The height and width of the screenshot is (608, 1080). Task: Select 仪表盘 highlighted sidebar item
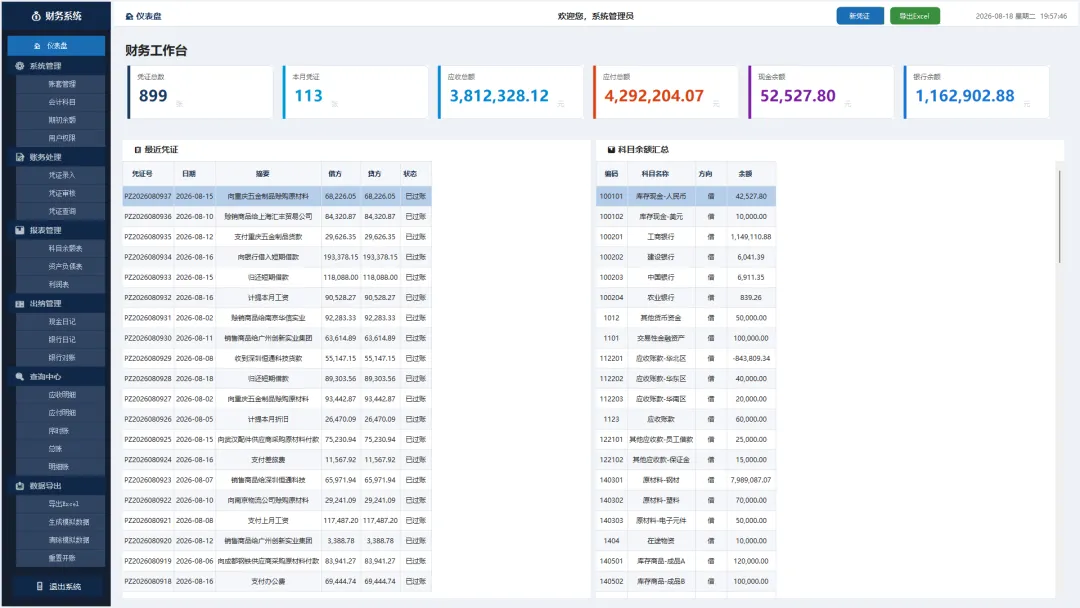click(56, 45)
